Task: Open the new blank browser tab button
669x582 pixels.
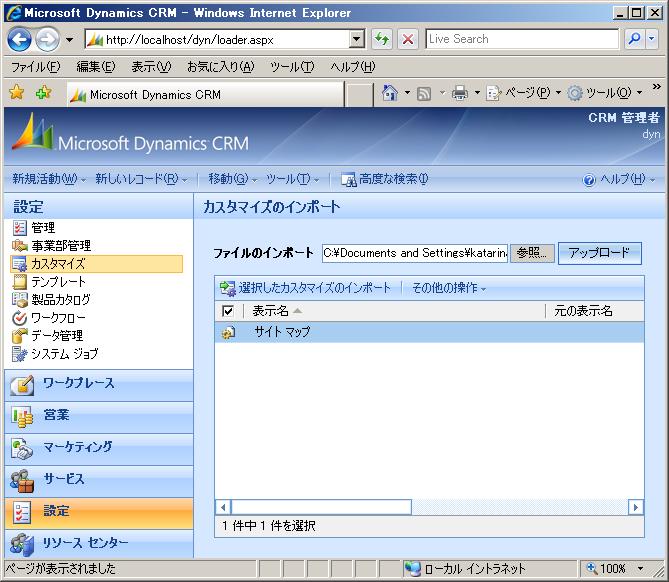Action: coord(359,94)
